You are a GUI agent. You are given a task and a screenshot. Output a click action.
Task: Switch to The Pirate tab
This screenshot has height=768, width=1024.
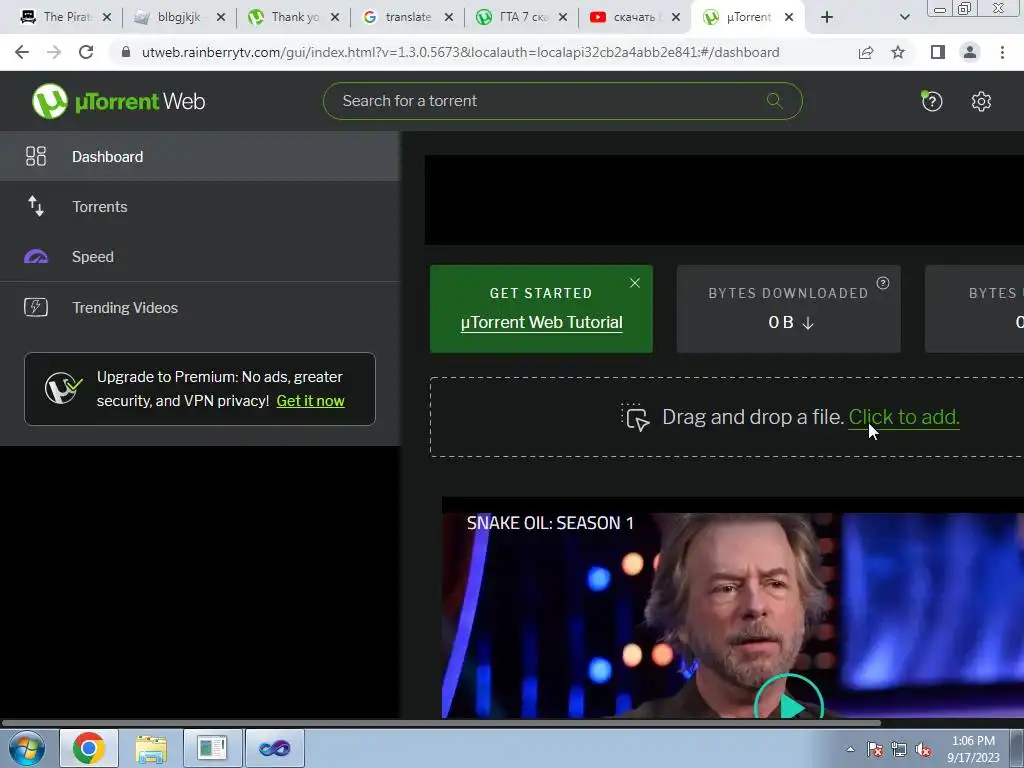point(66,18)
